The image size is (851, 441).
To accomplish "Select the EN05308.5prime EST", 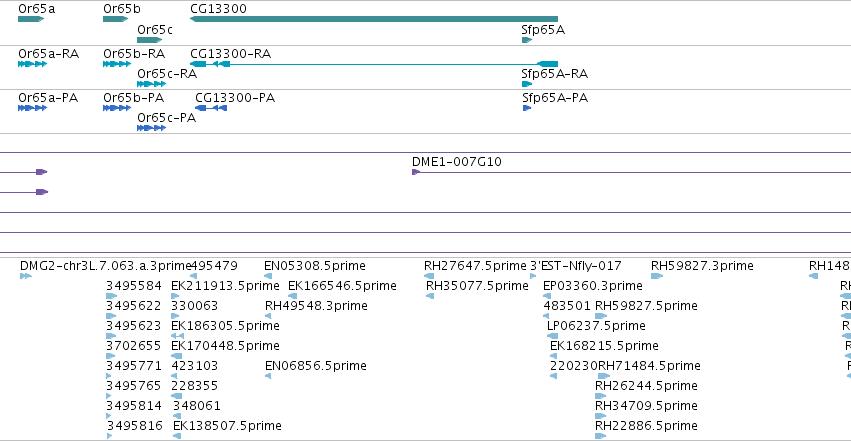I will click(x=268, y=276).
